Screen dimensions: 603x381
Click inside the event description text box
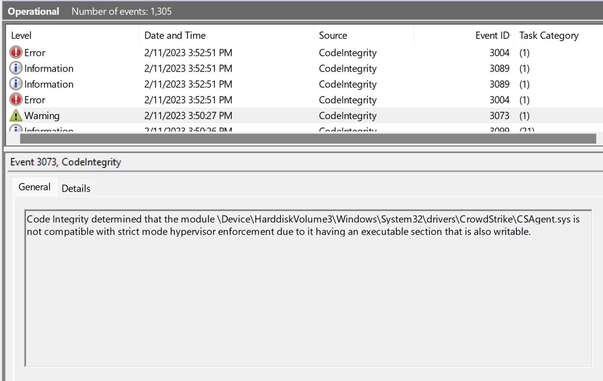[308, 288]
